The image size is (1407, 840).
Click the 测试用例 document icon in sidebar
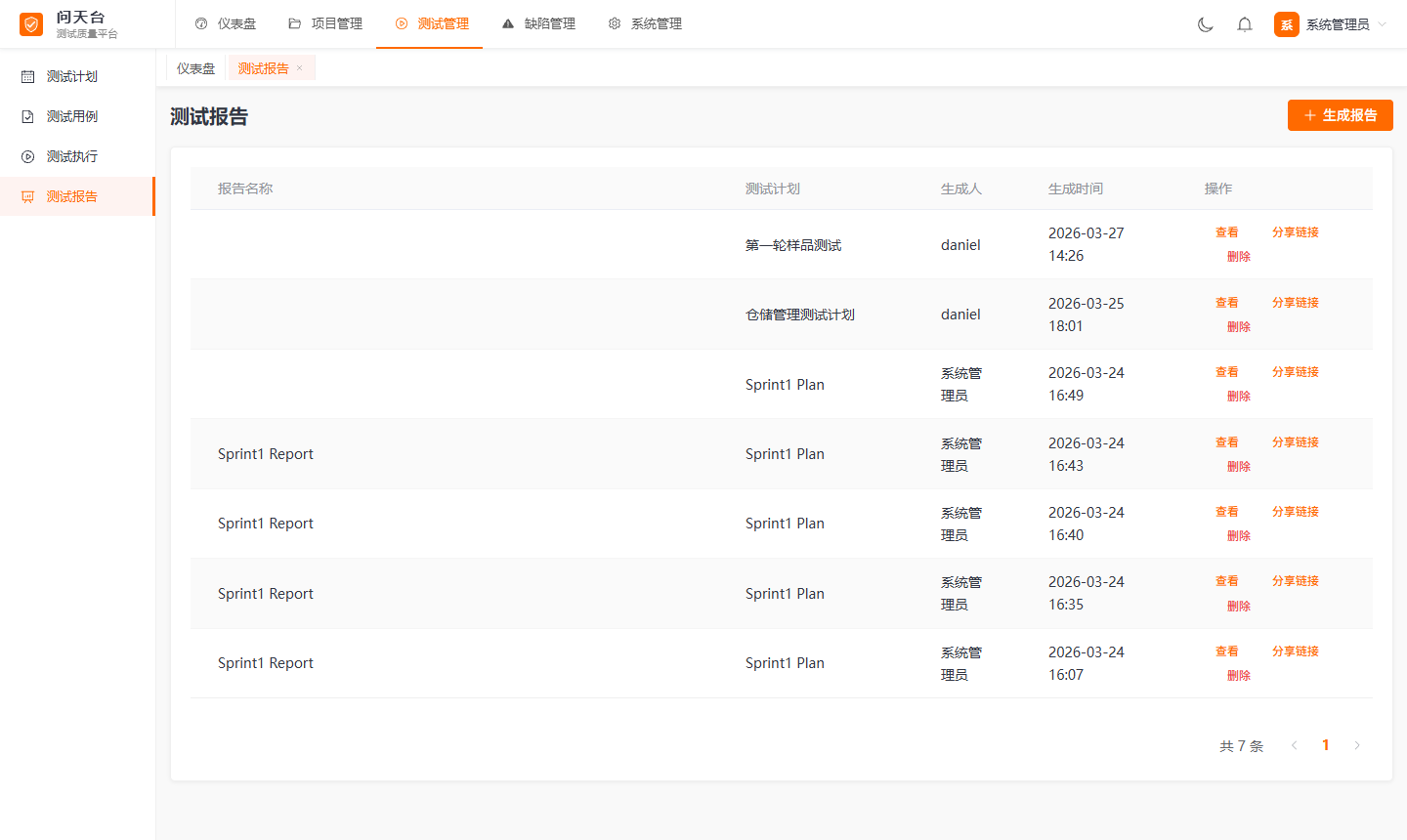pos(27,116)
